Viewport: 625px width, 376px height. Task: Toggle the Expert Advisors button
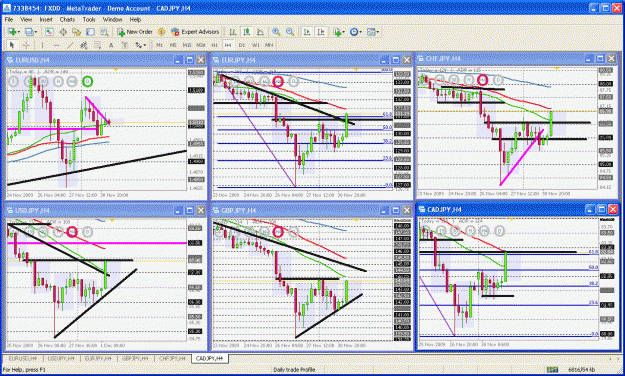[195, 32]
